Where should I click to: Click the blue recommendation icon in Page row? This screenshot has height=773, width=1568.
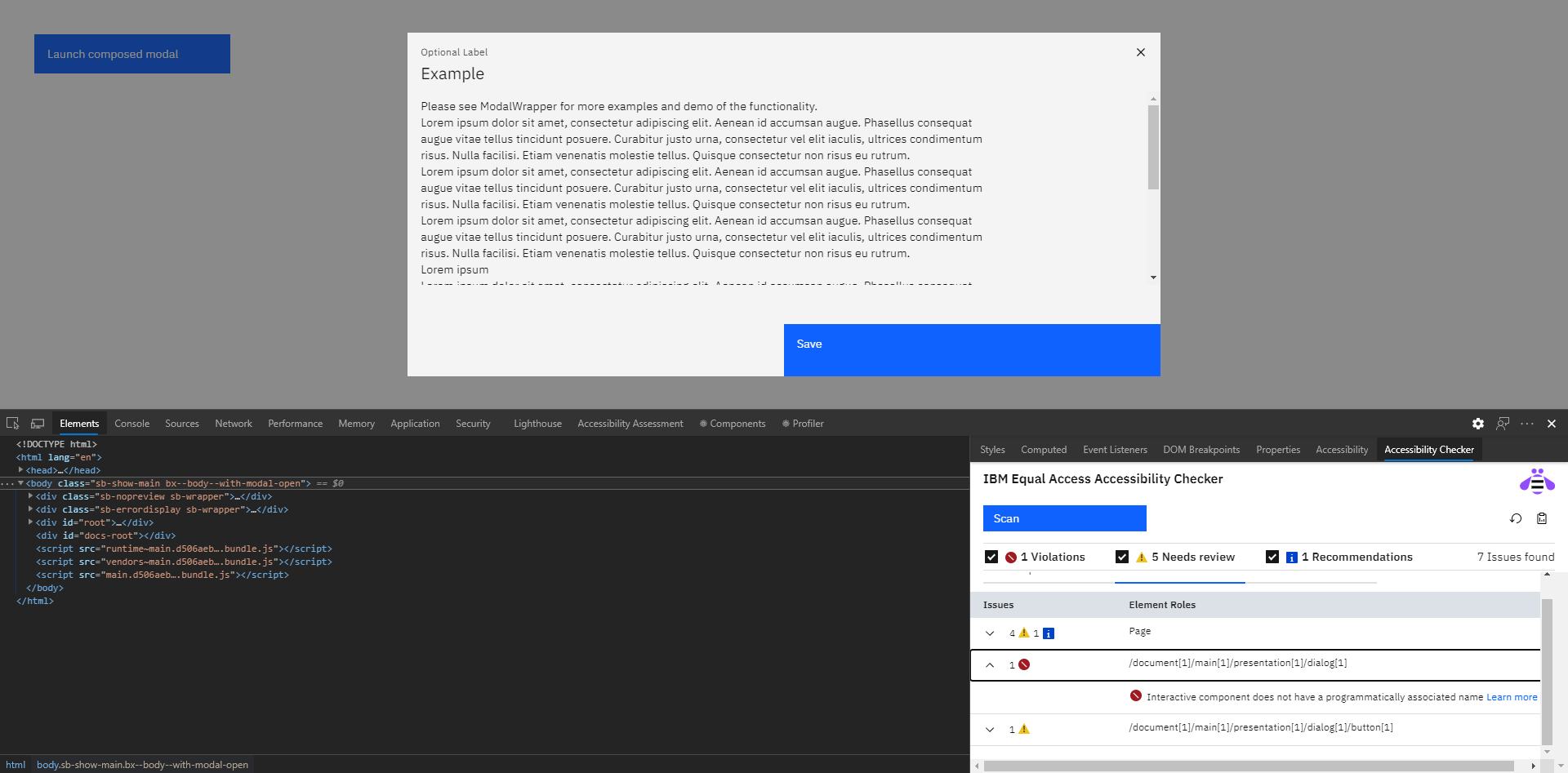point(1049,633)
